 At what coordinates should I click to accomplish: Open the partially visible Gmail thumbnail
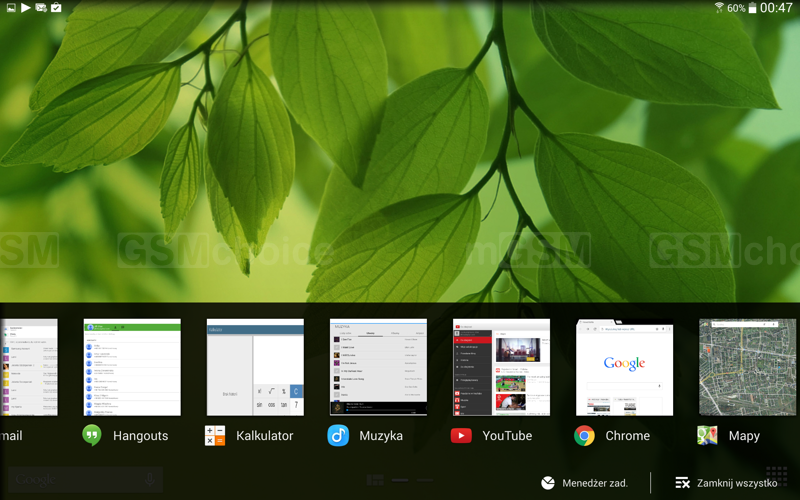28,367
